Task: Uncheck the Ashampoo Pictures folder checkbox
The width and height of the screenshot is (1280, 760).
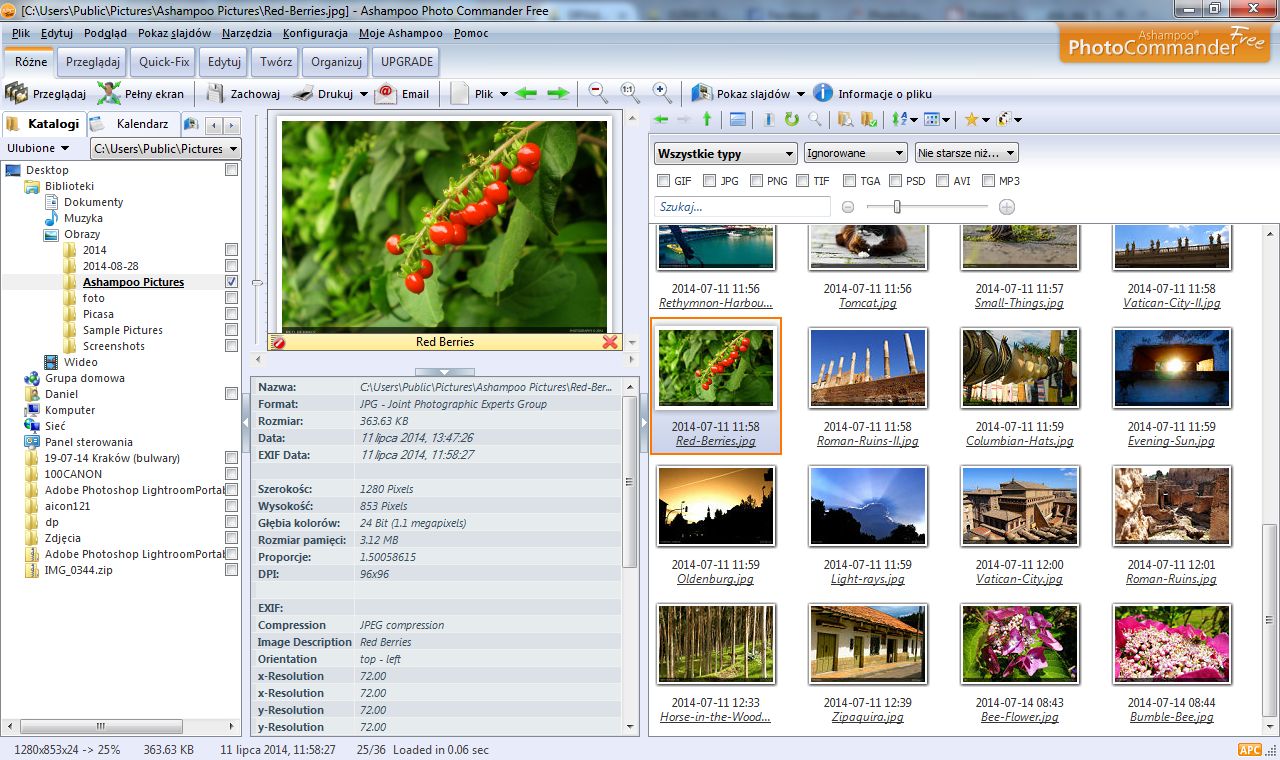Action: pyautogui.click(x=231, y=282)
